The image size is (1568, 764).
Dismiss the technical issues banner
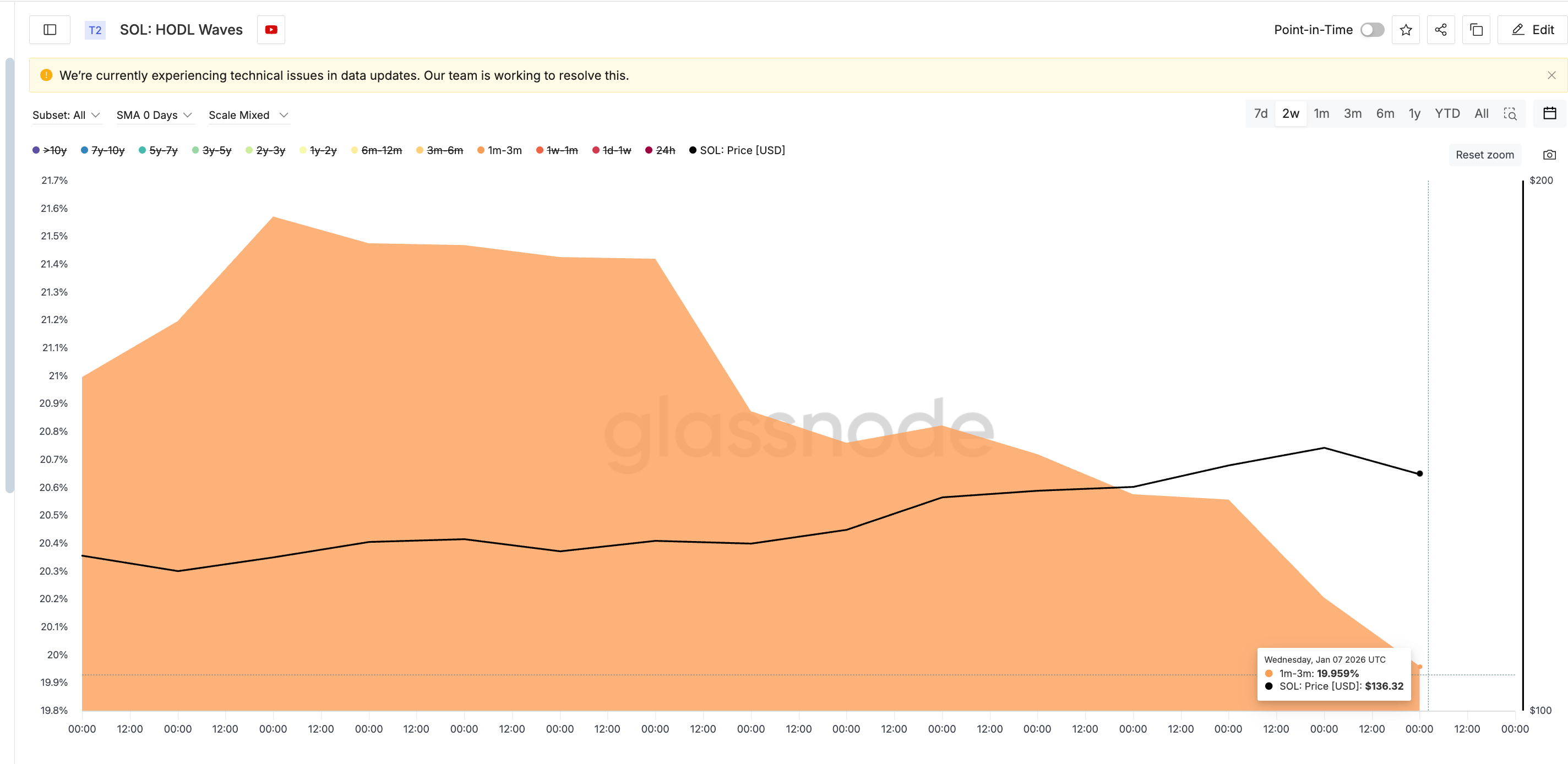coord(1551,75)
